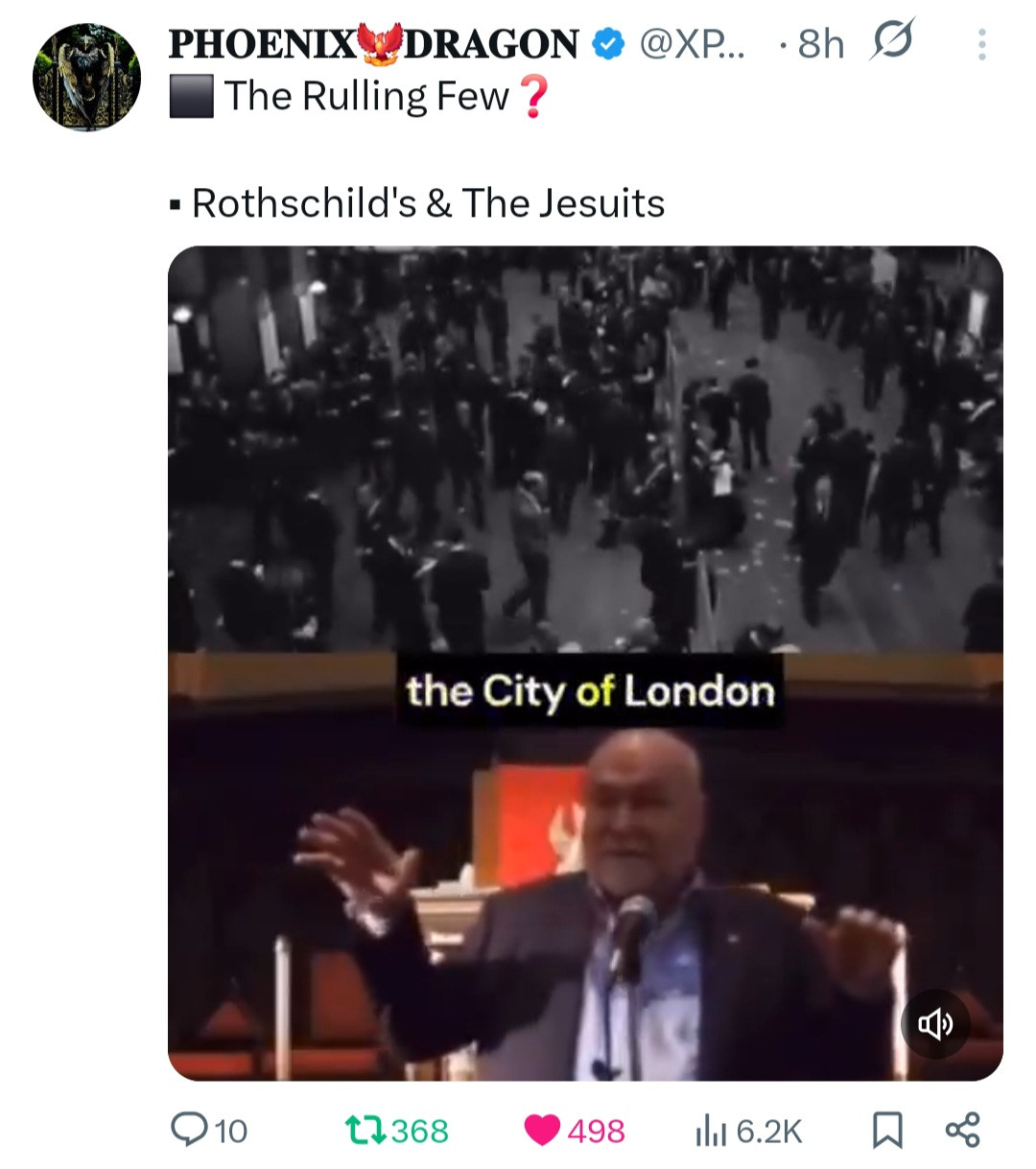Share the post using the share icon
This screenshot has width=1036, height=1169.
click(x=962, y=1130)
